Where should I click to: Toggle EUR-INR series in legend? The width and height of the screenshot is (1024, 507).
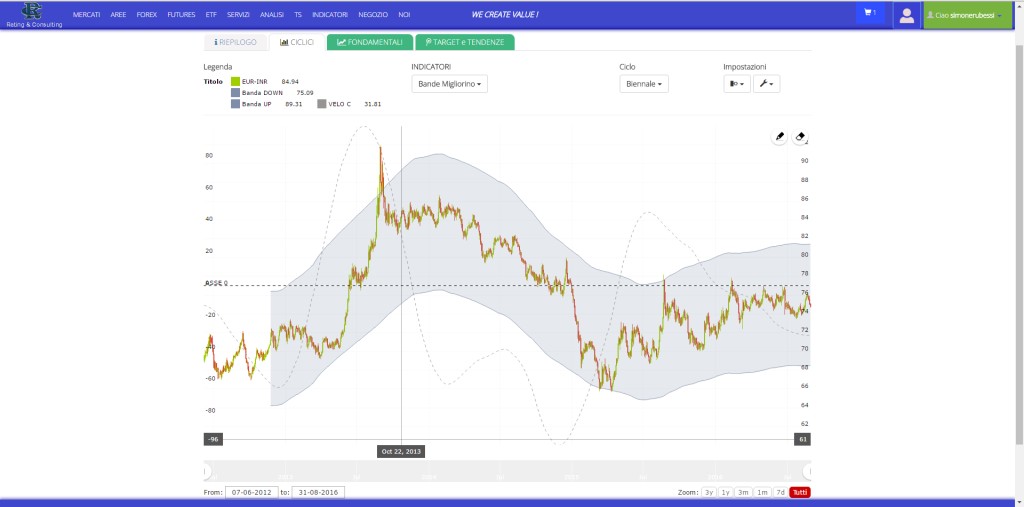pos(235,81)
